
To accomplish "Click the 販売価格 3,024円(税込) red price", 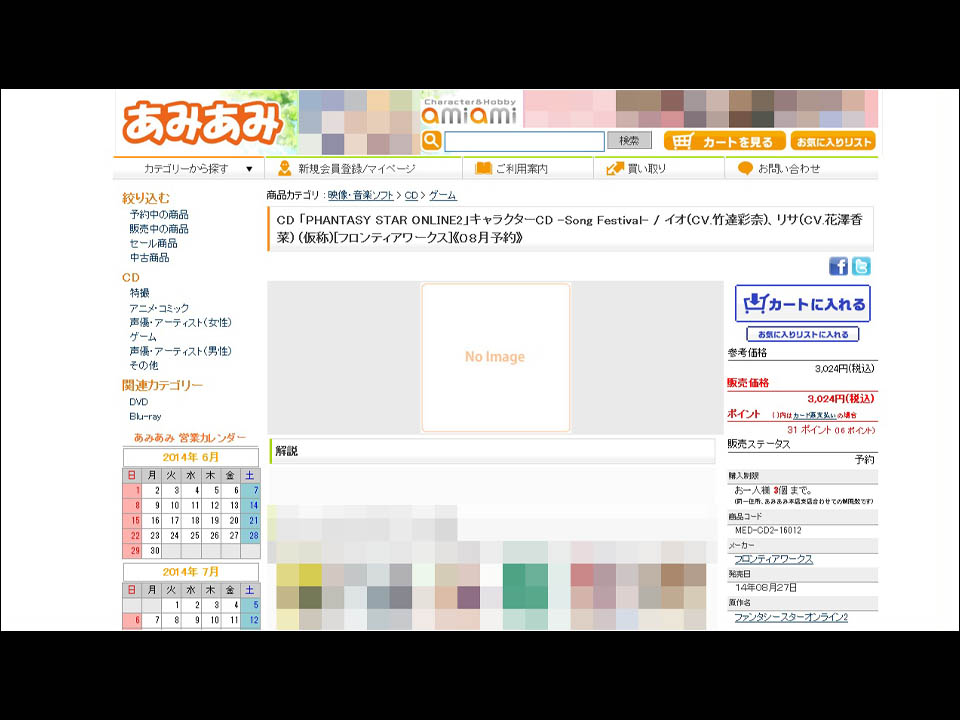I will 841,399.
